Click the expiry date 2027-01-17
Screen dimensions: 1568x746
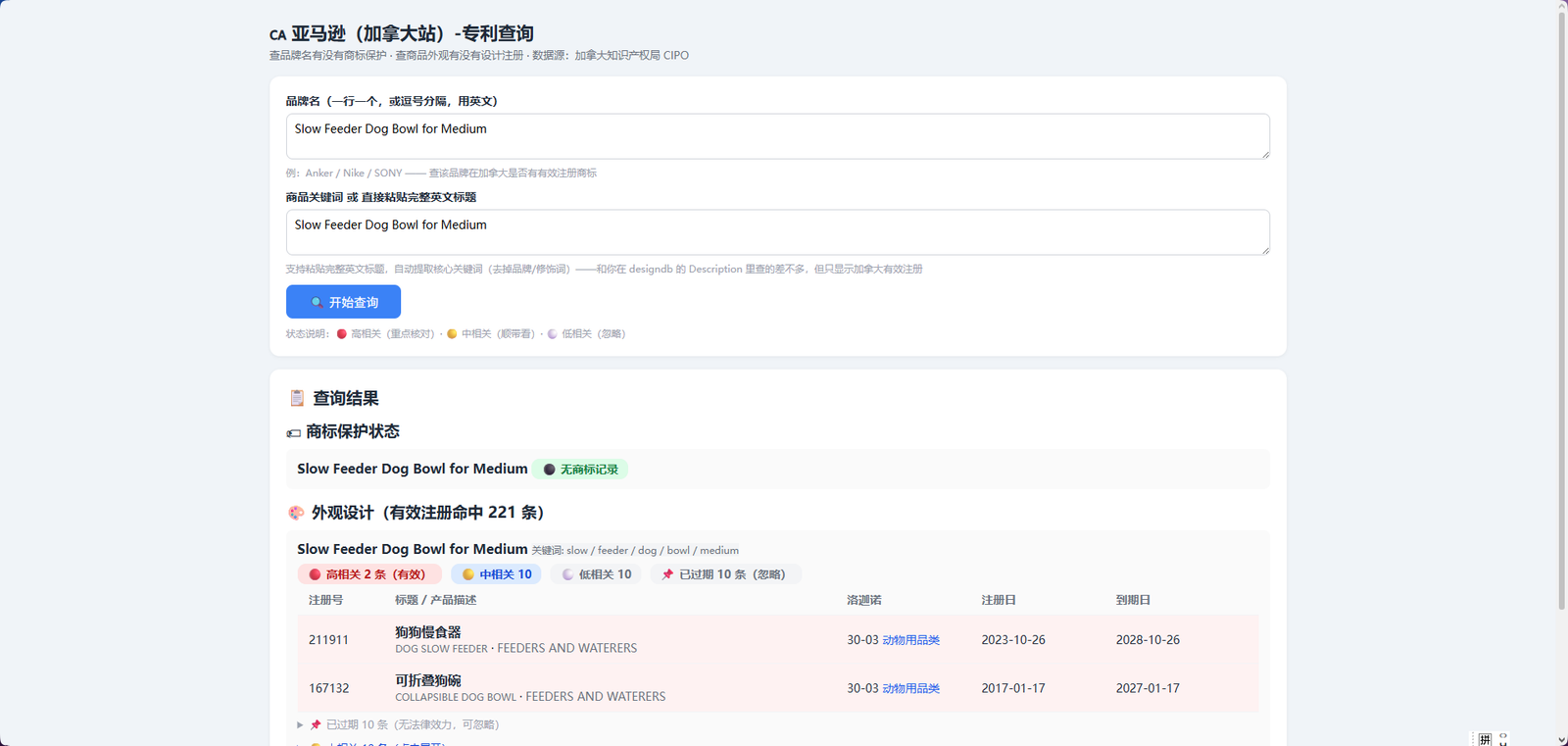pos(1148,688)
